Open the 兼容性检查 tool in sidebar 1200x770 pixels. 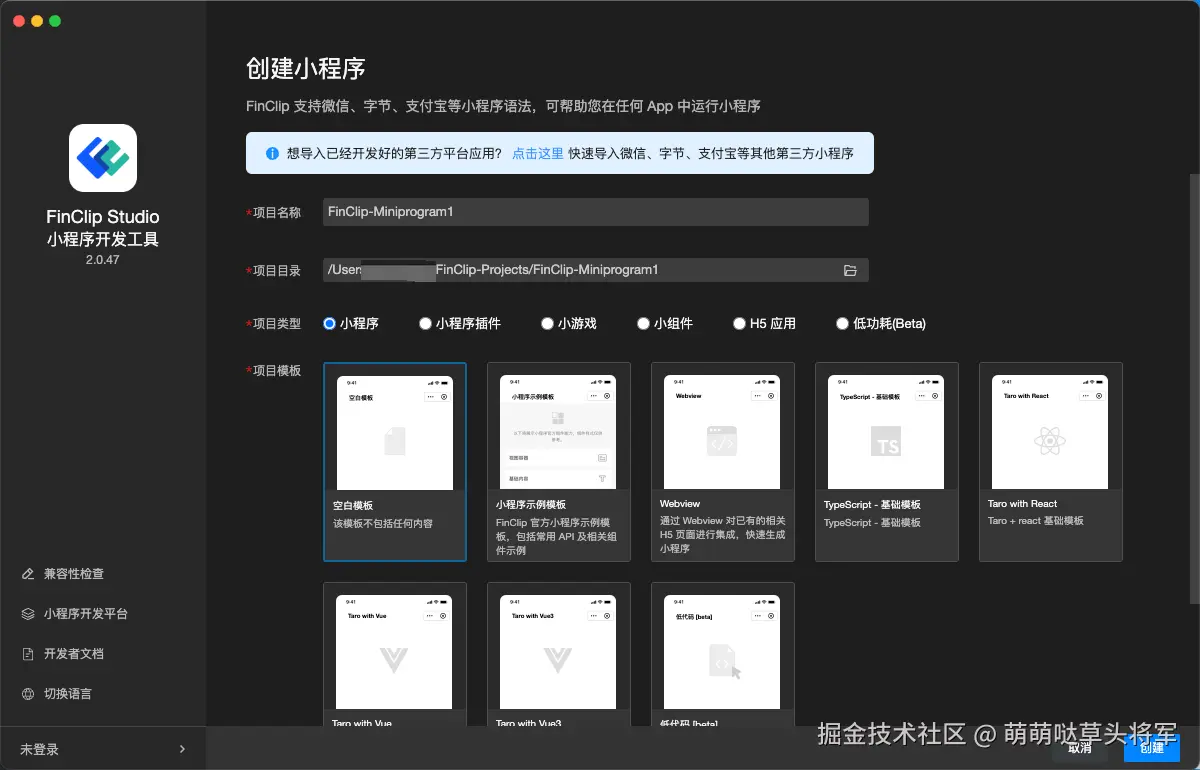[75, 573]
